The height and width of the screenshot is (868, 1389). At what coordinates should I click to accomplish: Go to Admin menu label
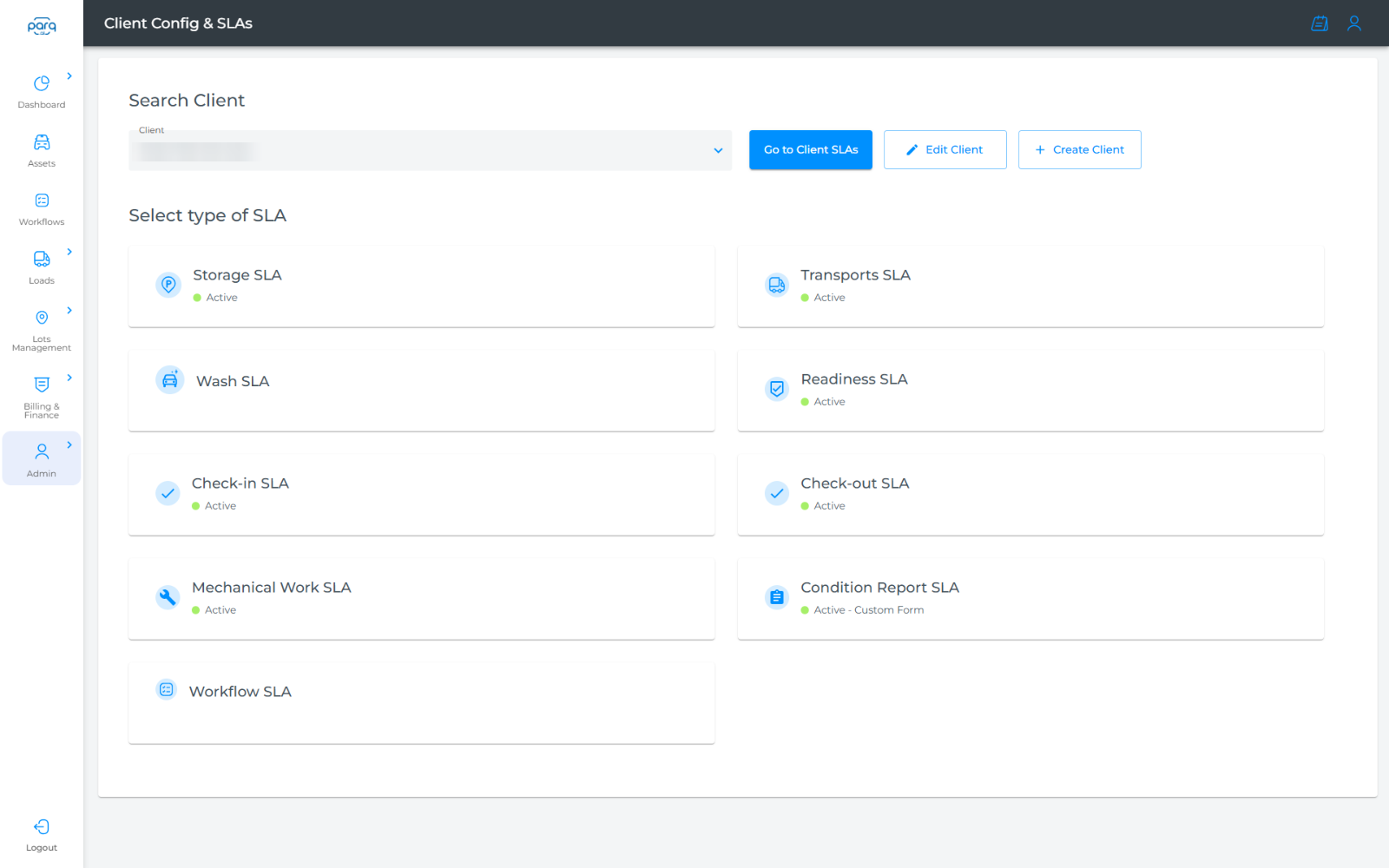(x=42, y=474)
